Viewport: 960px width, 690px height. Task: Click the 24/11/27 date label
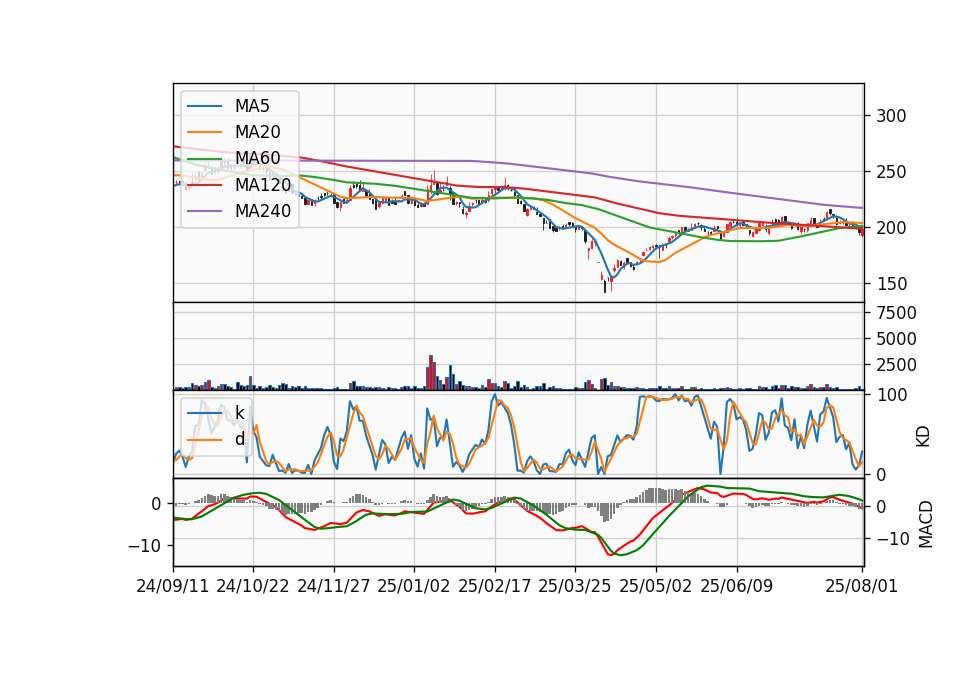(334, 586)
